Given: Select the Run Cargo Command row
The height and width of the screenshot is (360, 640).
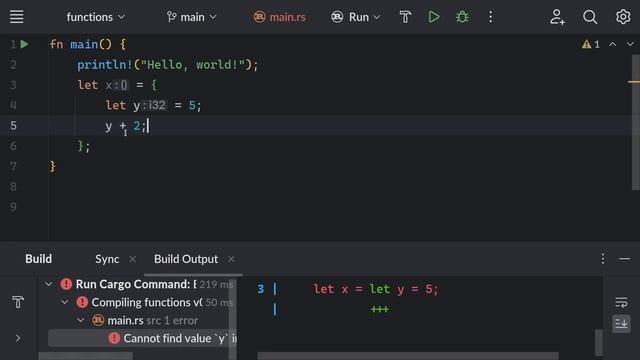Looking at the screenshot, I should pyautogui.click(x=138, y=284).
